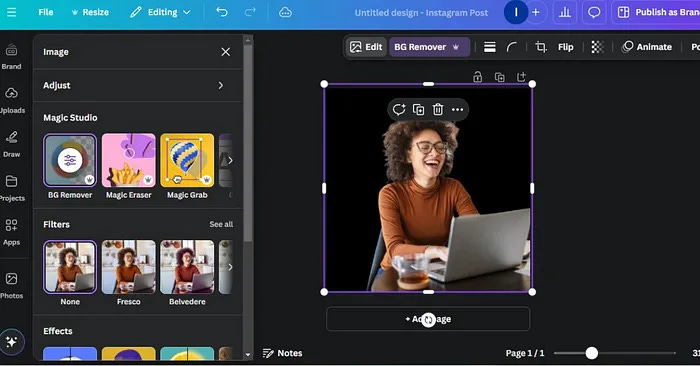Click the Page 1 / 1 indicator

click(x=525, y=353)
